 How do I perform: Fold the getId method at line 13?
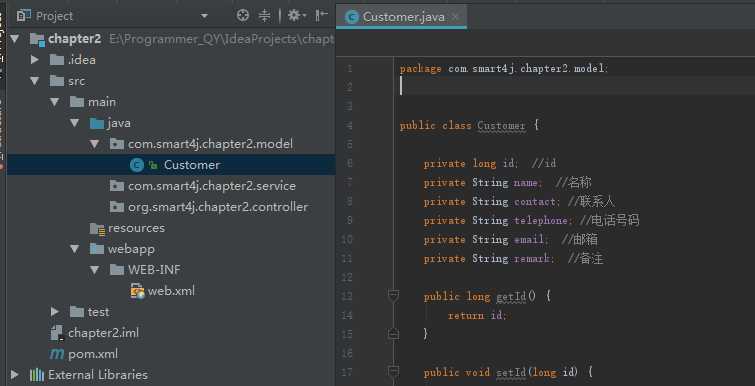pos(393,296)
